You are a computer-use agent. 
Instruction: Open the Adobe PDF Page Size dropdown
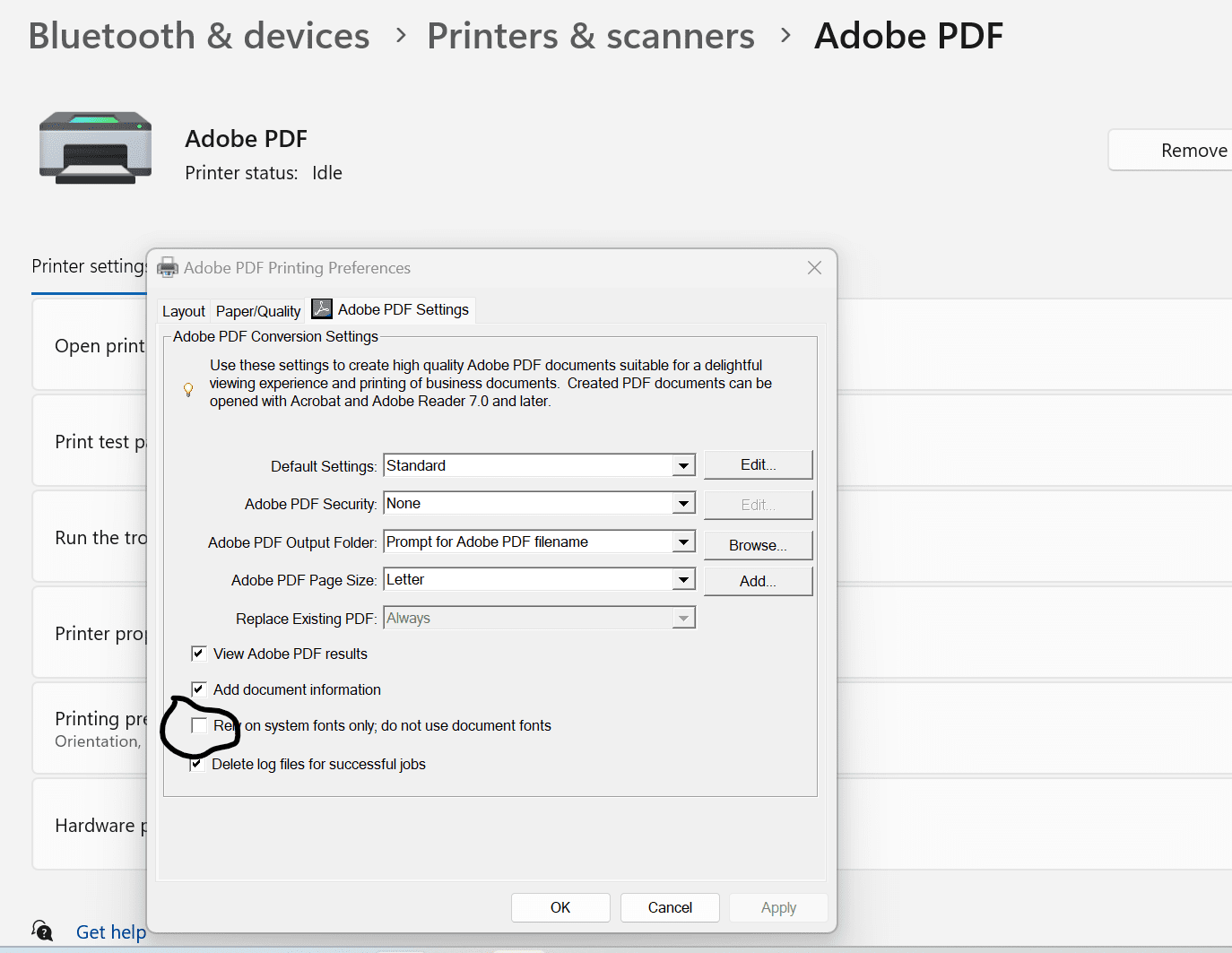[x=683, y=580]
